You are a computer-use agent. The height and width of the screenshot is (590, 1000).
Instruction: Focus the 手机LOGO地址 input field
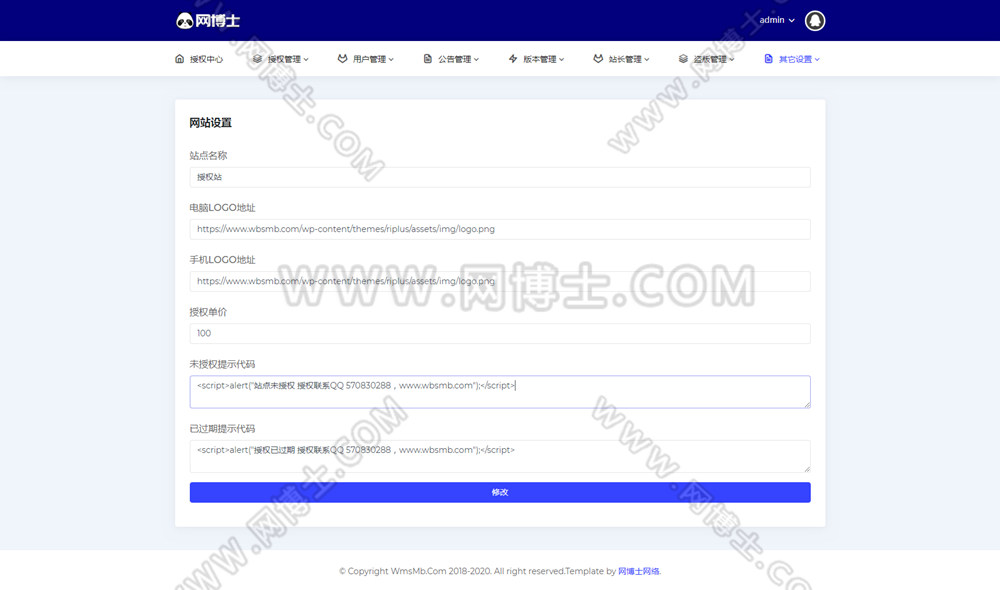click(x=500, y=281)
